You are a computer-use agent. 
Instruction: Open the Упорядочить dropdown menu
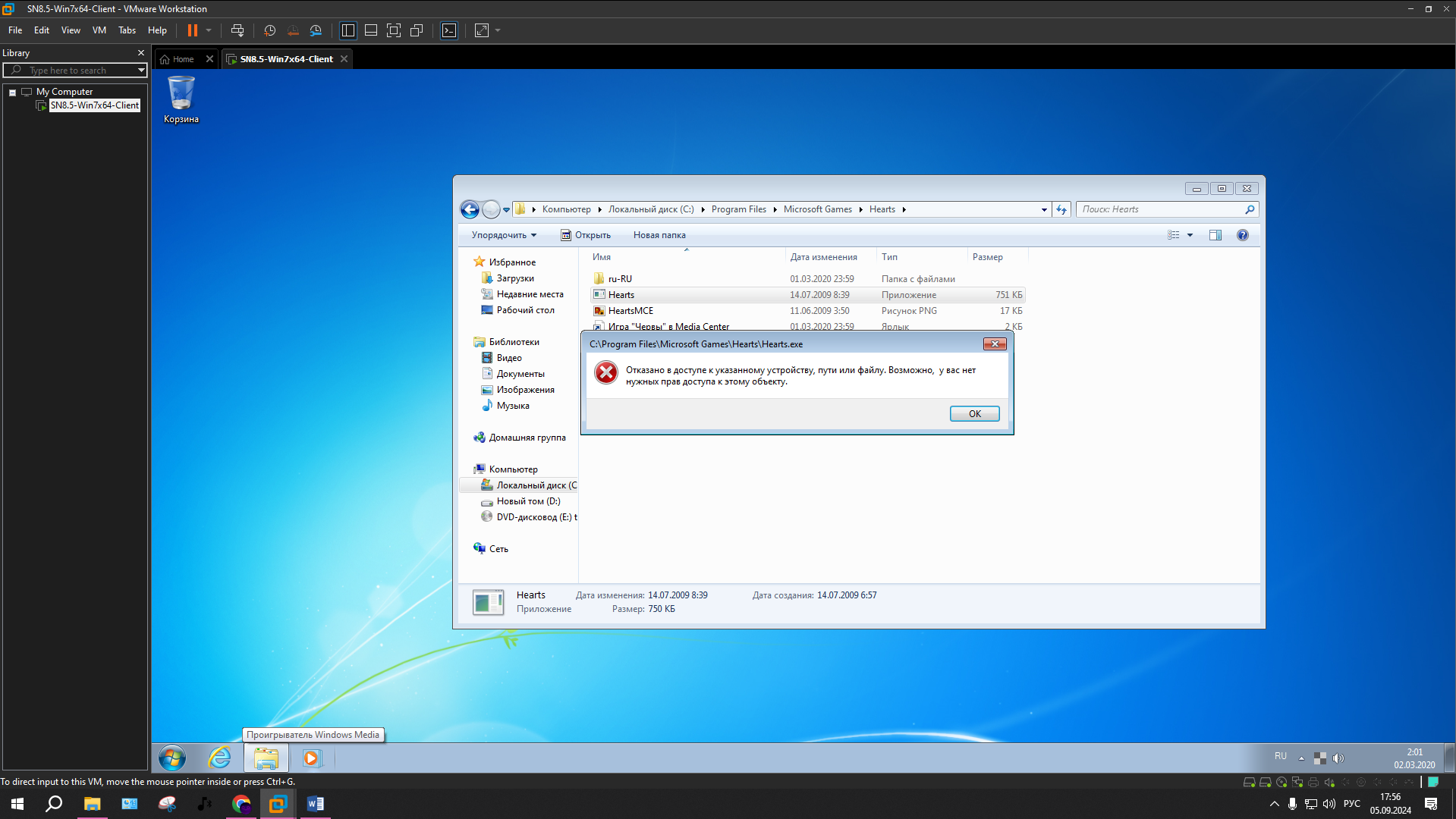tap(504, 235)
